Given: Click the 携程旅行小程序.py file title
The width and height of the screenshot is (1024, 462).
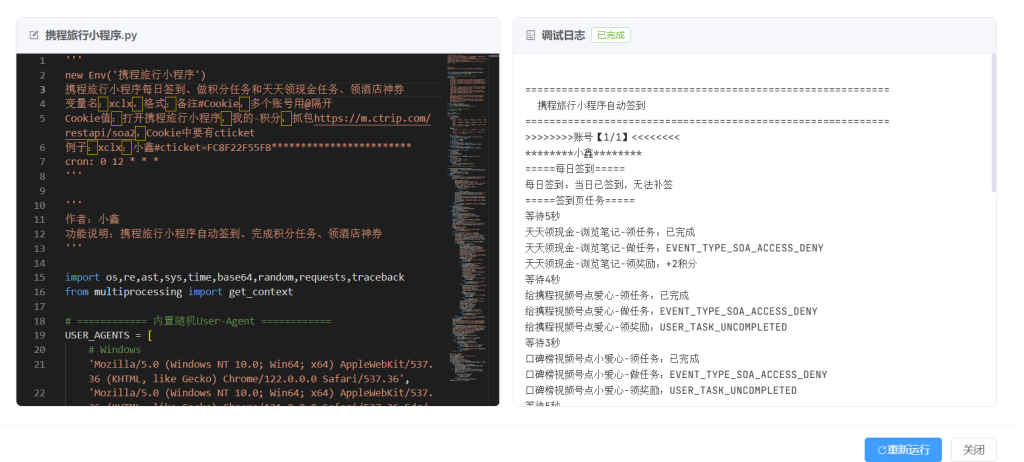Looking at the screenshot, I should point(91,35).
